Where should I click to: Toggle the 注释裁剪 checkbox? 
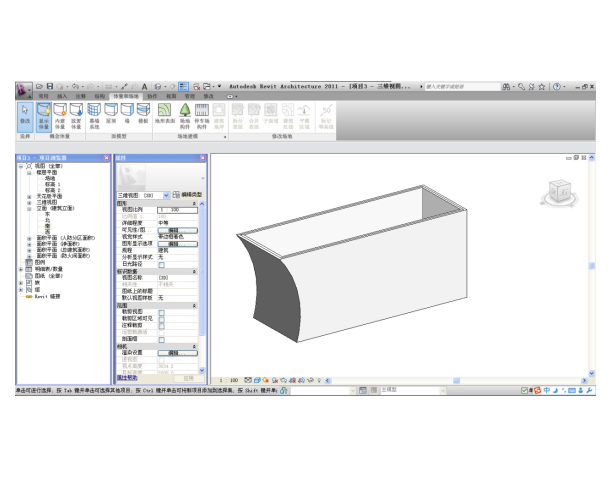(162, 325)
